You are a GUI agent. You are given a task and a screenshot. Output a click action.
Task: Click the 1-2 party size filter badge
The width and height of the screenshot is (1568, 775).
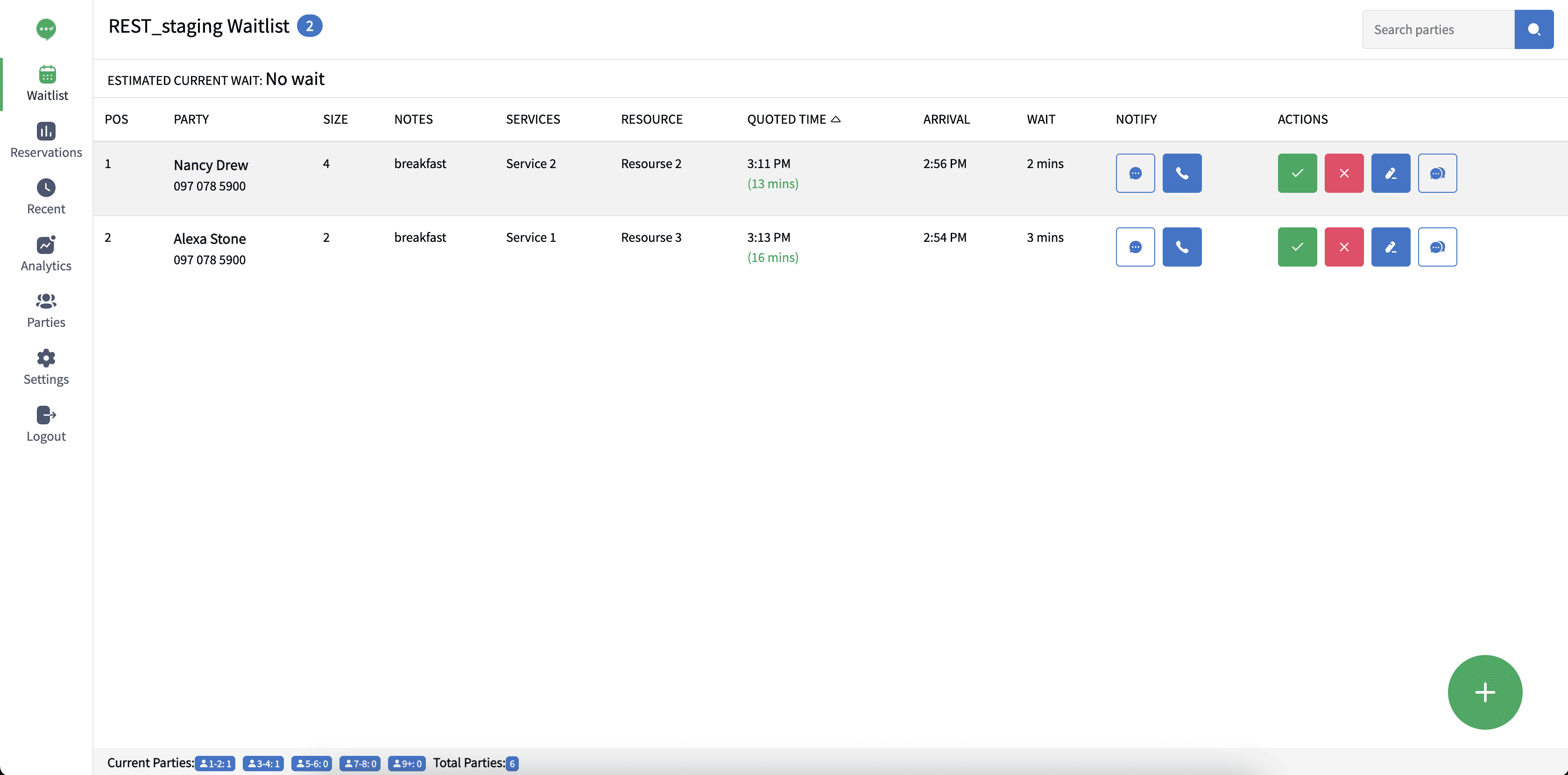click(215, 763)
